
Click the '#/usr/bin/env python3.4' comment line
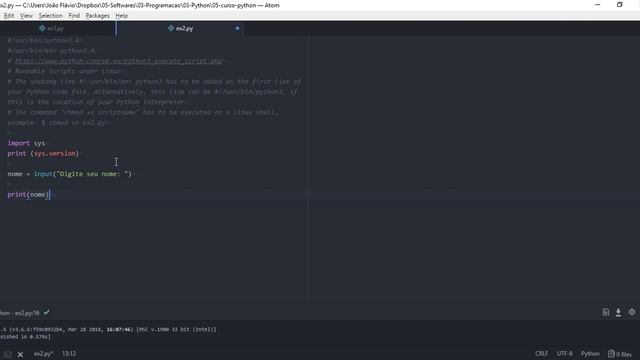51,51
